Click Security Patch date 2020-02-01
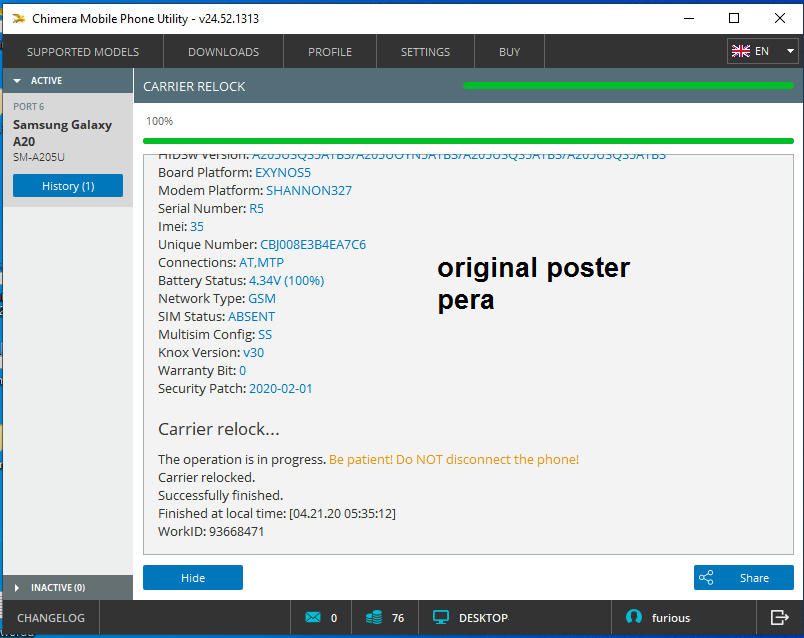 pyautogui.click(x=280, y=388)
